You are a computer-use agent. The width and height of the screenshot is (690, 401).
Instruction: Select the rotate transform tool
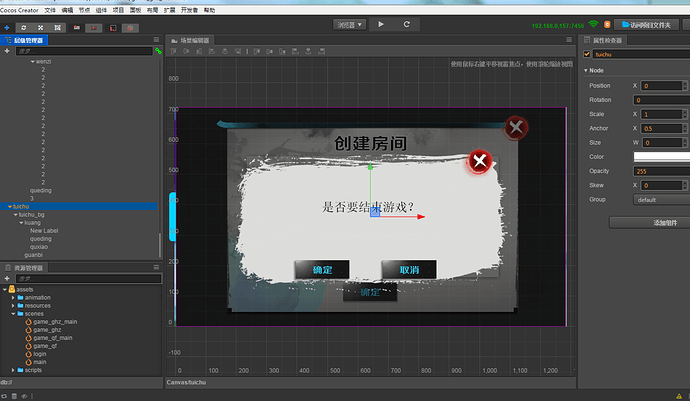point(24,28)
